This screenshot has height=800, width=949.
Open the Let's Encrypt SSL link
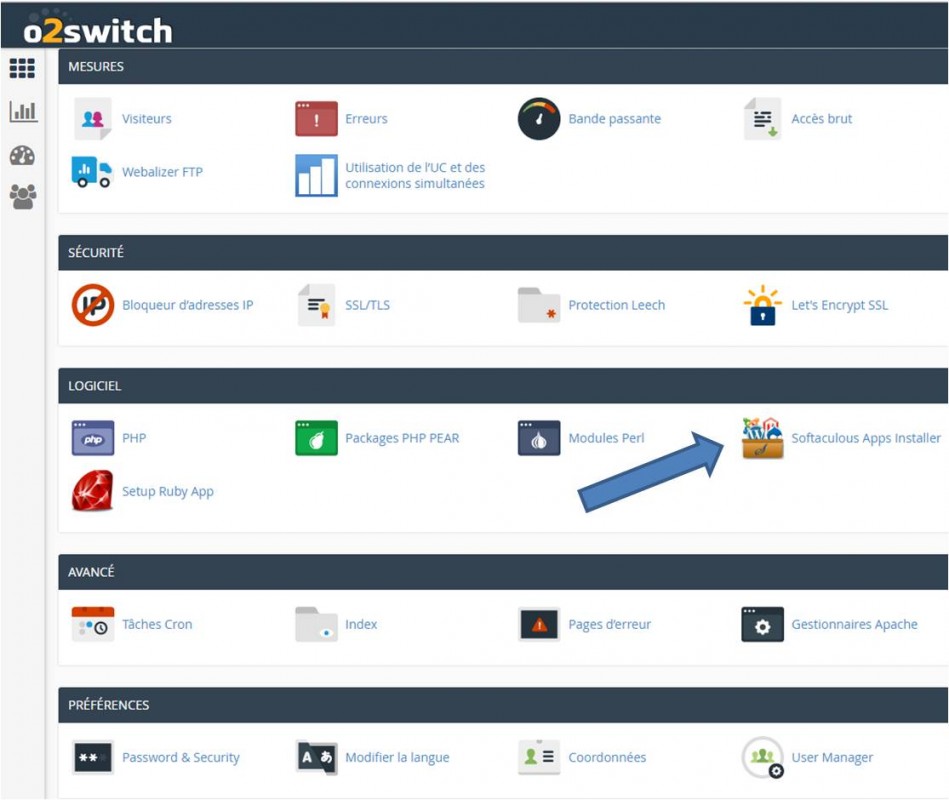(839, 305)
